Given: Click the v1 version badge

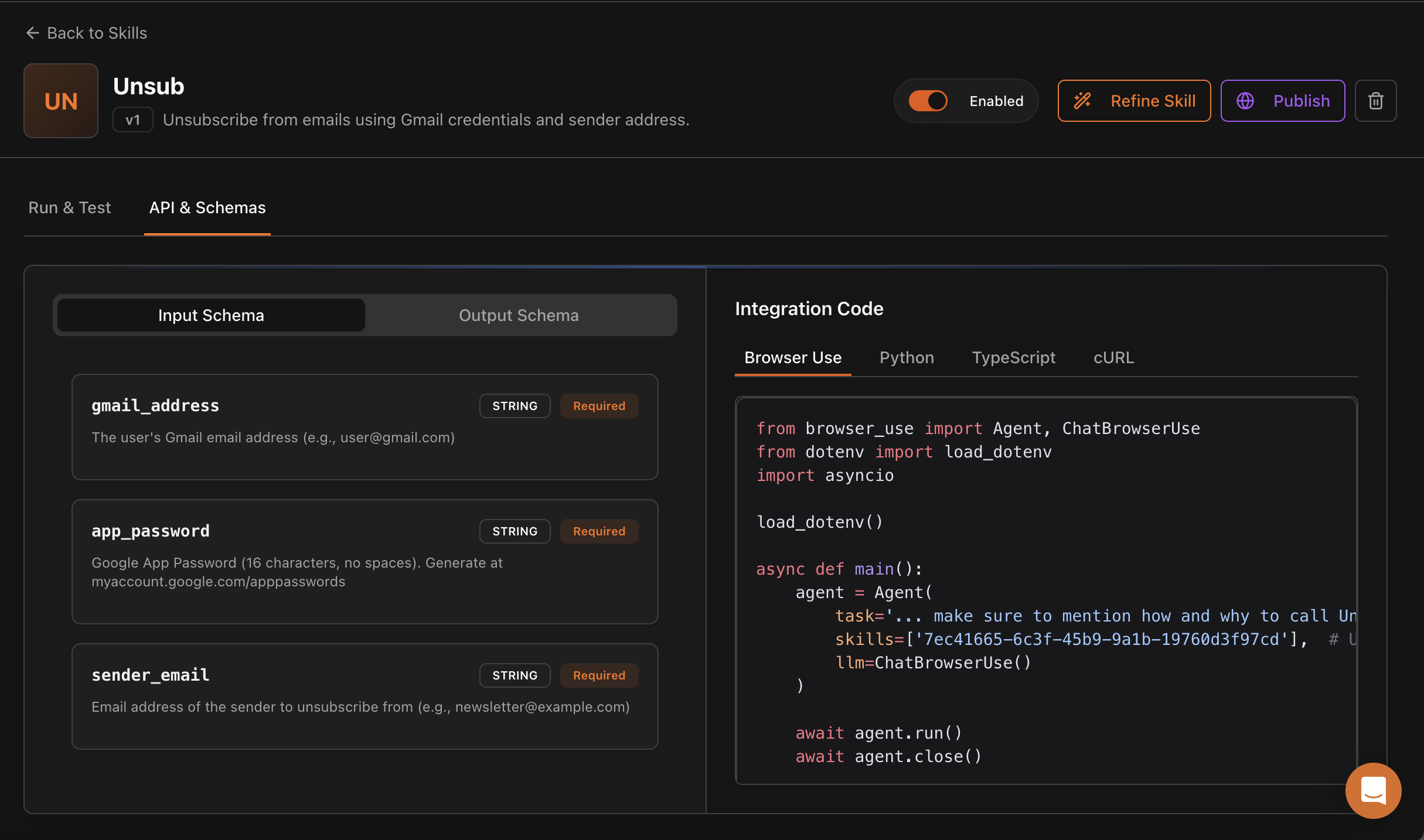Looking at the screenshot, I should (133, 120).
